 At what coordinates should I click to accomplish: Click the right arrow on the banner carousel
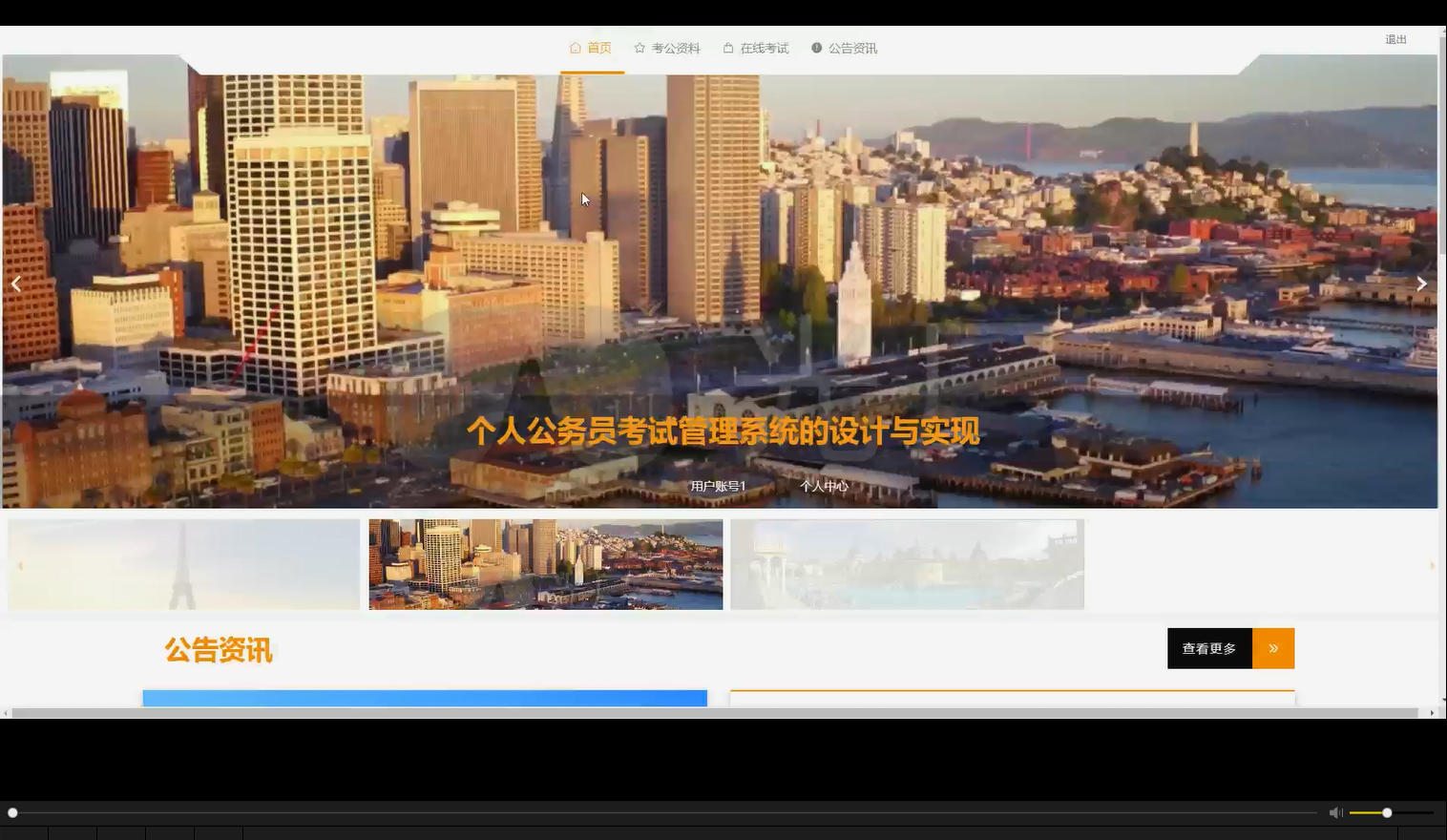click(x=1421, y=283)
